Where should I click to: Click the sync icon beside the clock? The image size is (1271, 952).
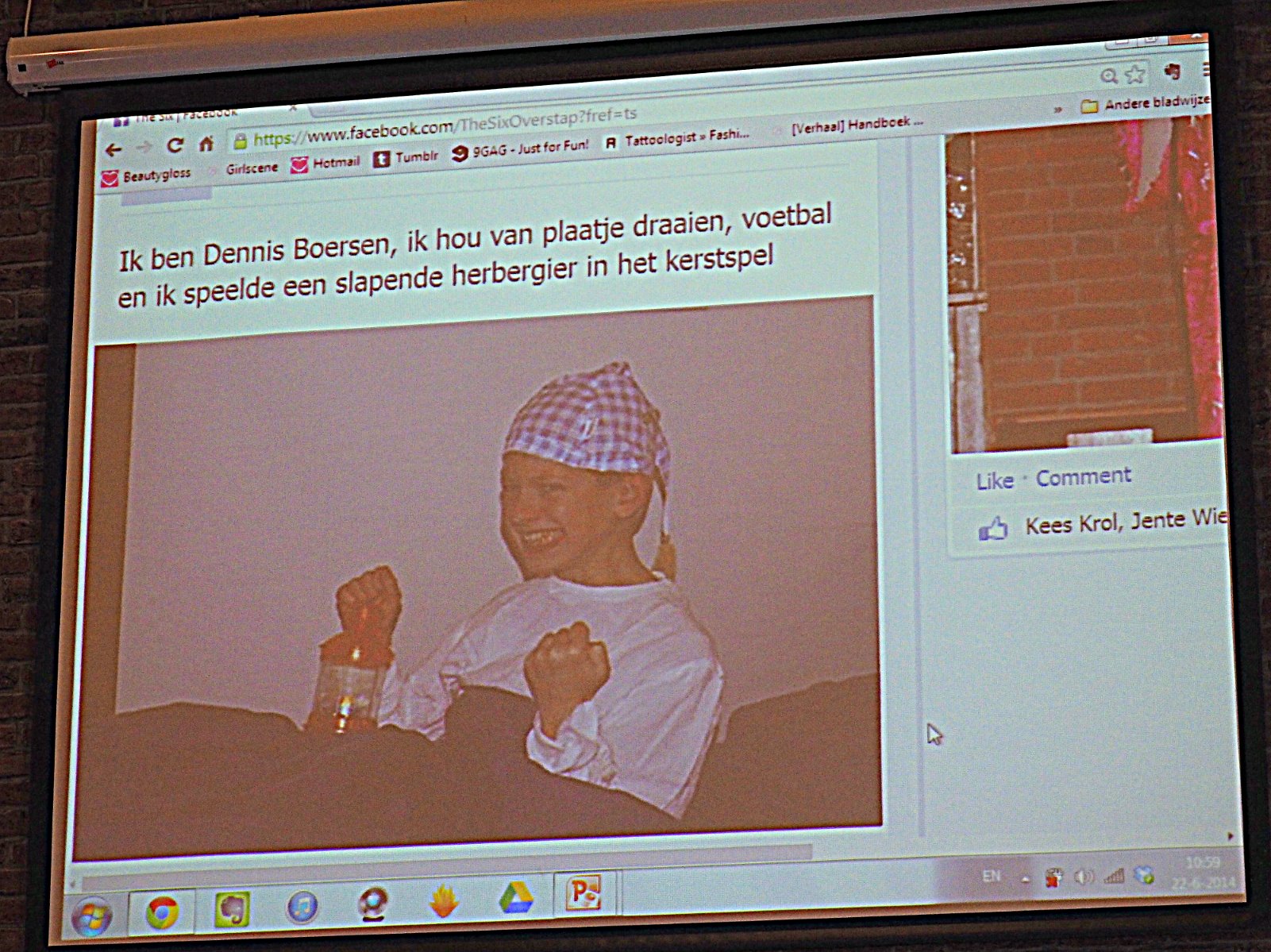(1144, 874)
